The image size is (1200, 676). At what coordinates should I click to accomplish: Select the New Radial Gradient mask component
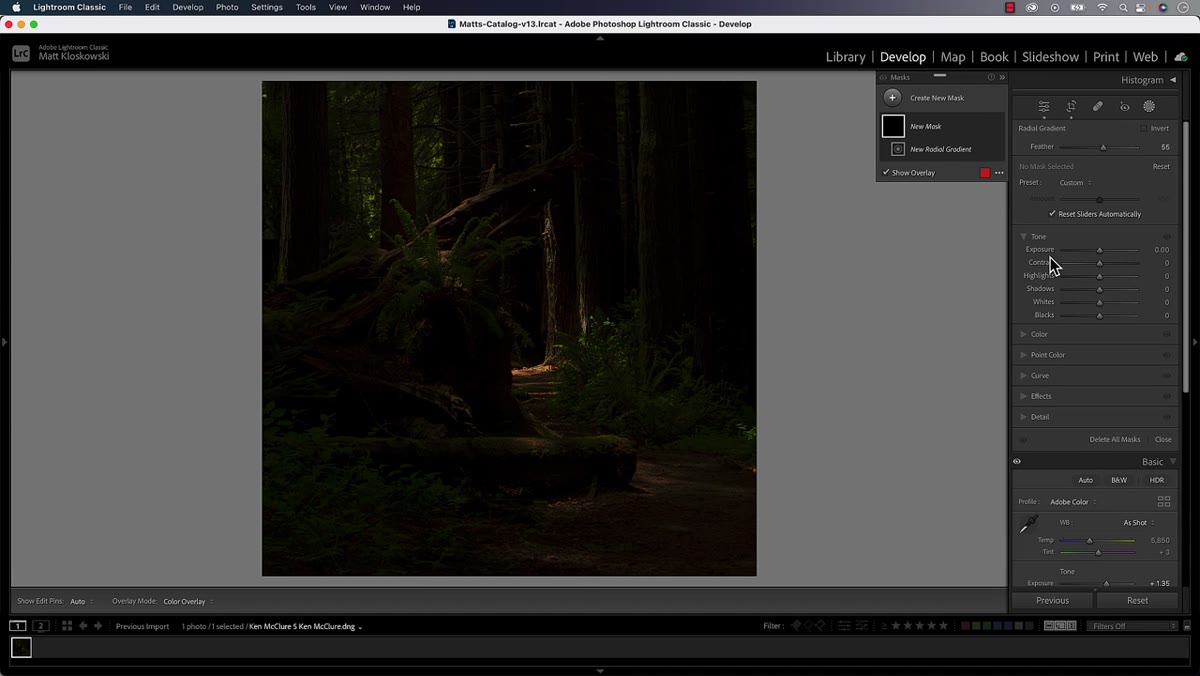point(940,149)
